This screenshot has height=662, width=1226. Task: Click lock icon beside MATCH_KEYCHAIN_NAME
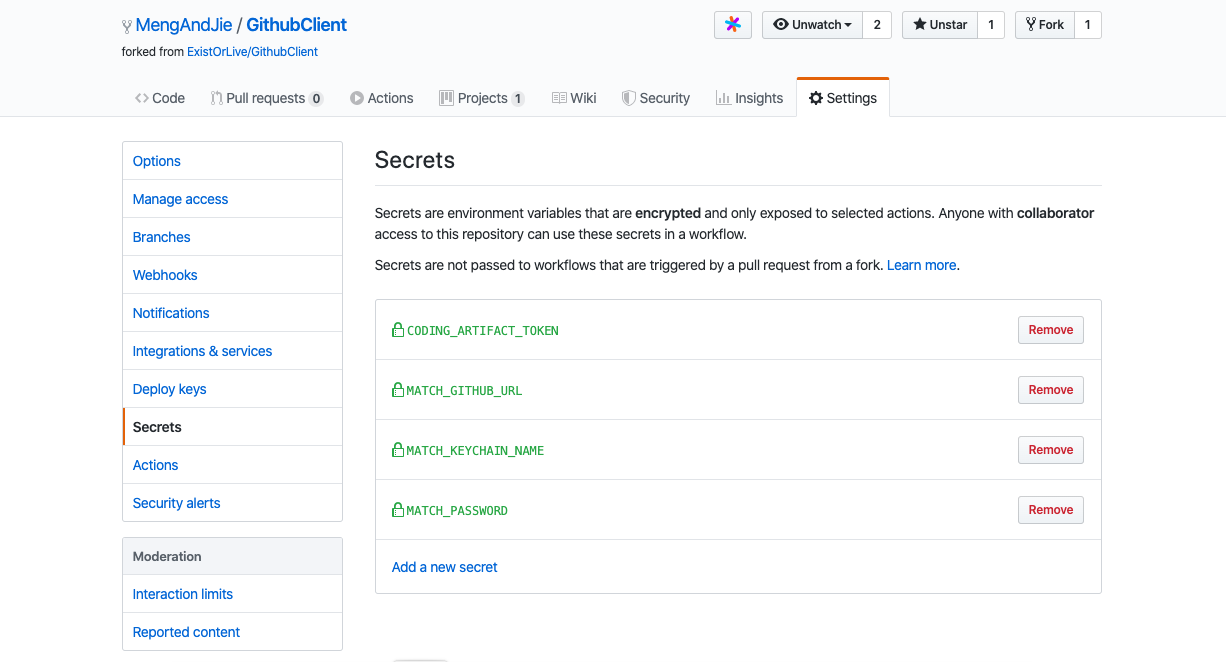(x=398, y=450)
